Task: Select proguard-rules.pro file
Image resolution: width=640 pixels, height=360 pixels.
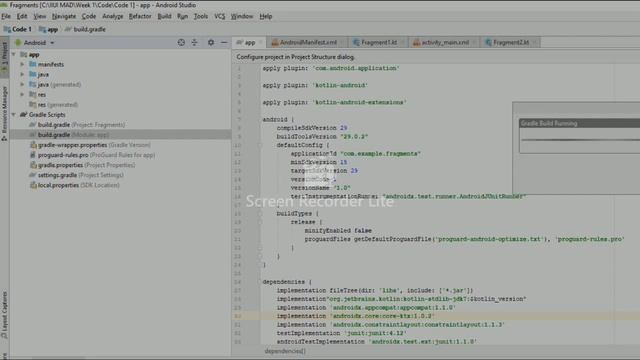Action: click(92, 155)
